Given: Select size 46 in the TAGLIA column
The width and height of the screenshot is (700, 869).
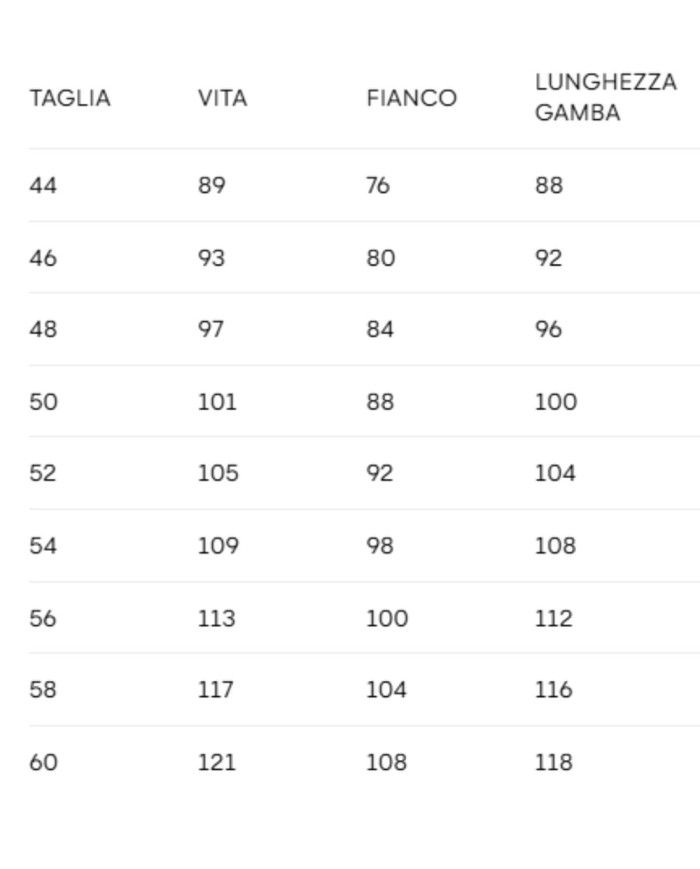Looking at the screenshot, I should pyautogui.click(x=43, y=258).
